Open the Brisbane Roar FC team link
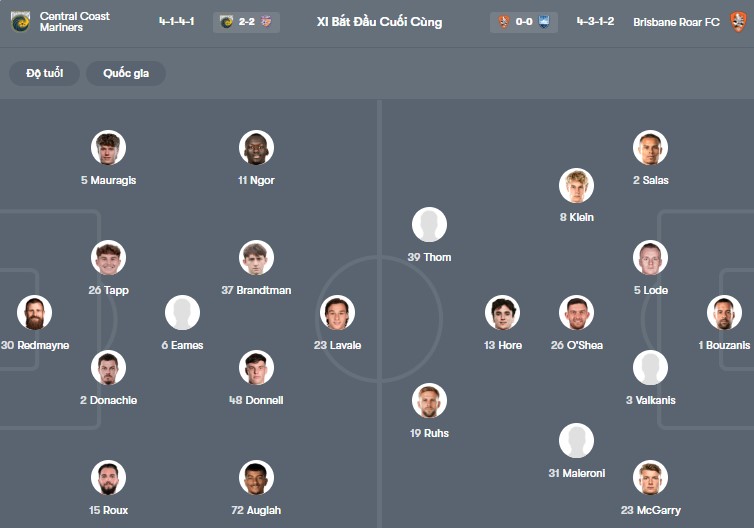Screen dimensions: 754x528 click(676, 22)
